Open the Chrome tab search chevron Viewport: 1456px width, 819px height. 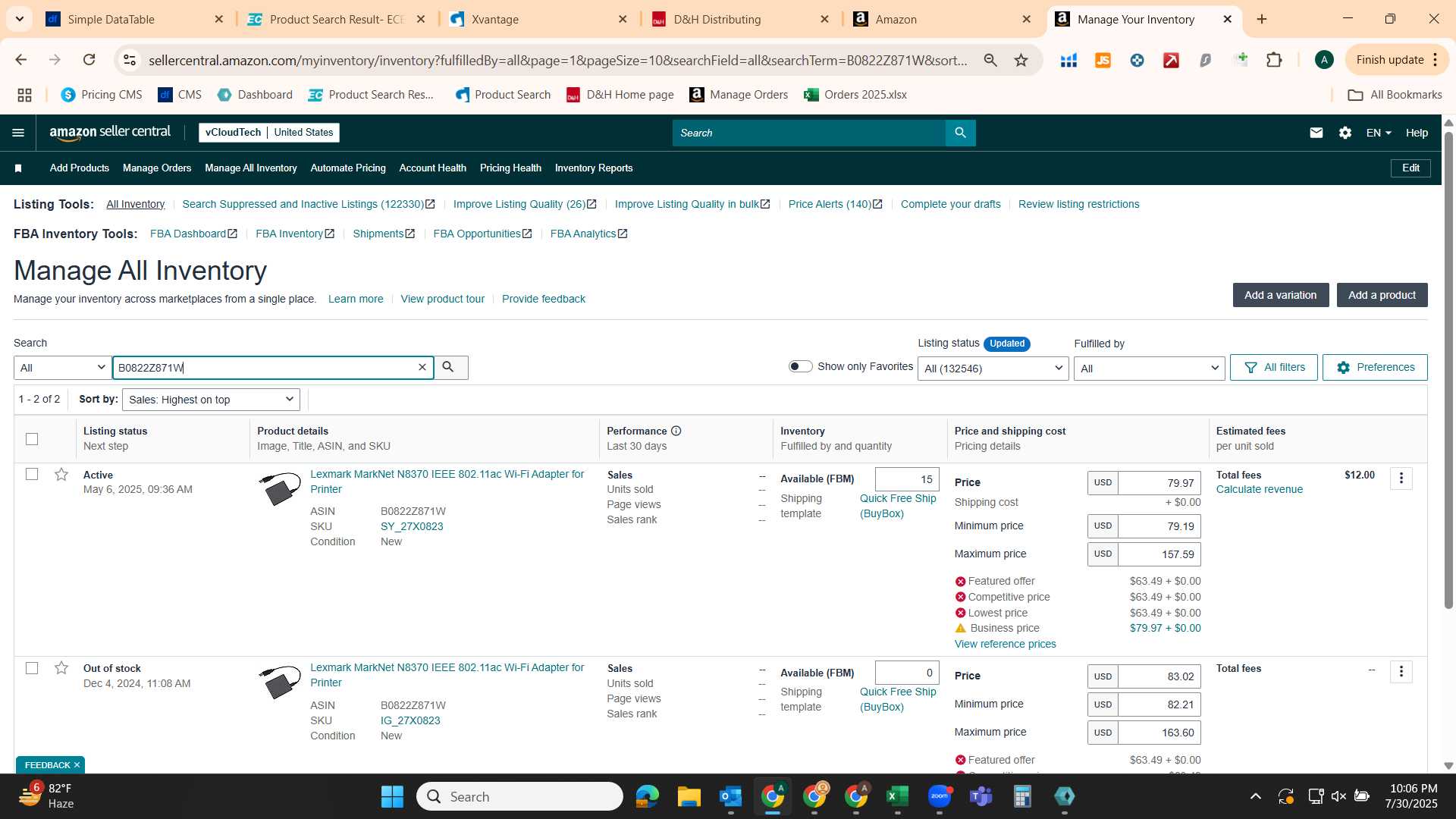coord(20,19)
